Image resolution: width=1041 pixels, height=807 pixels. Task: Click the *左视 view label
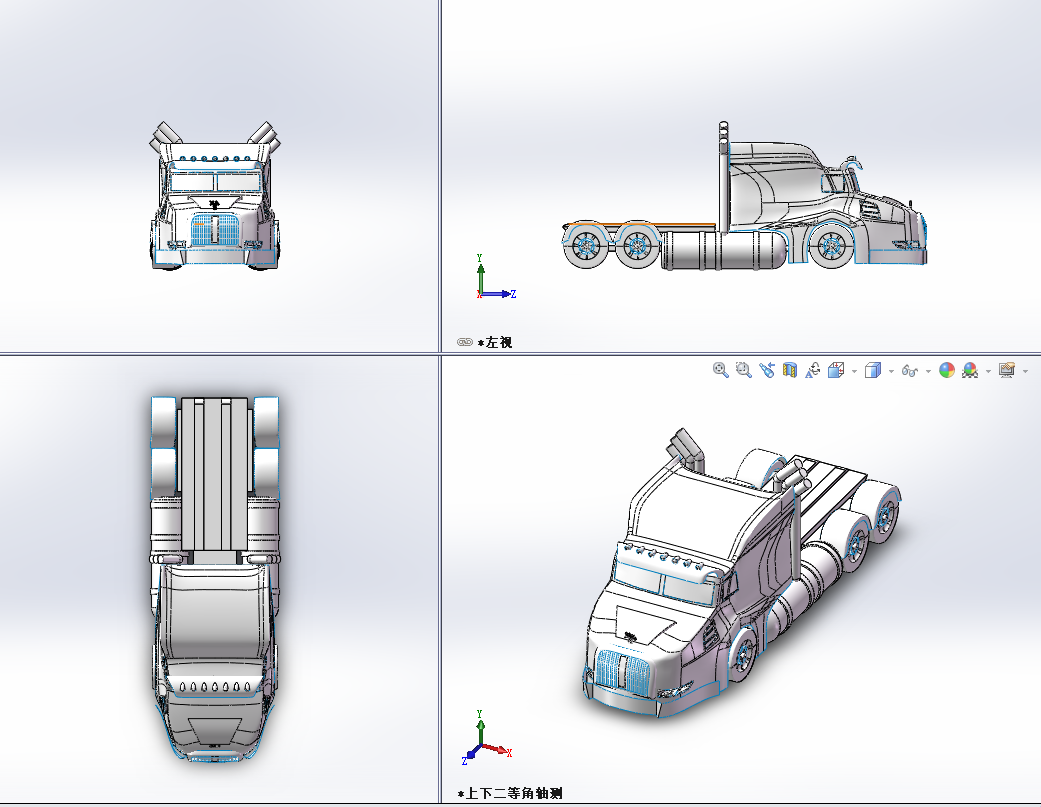(x=495, y=342)
